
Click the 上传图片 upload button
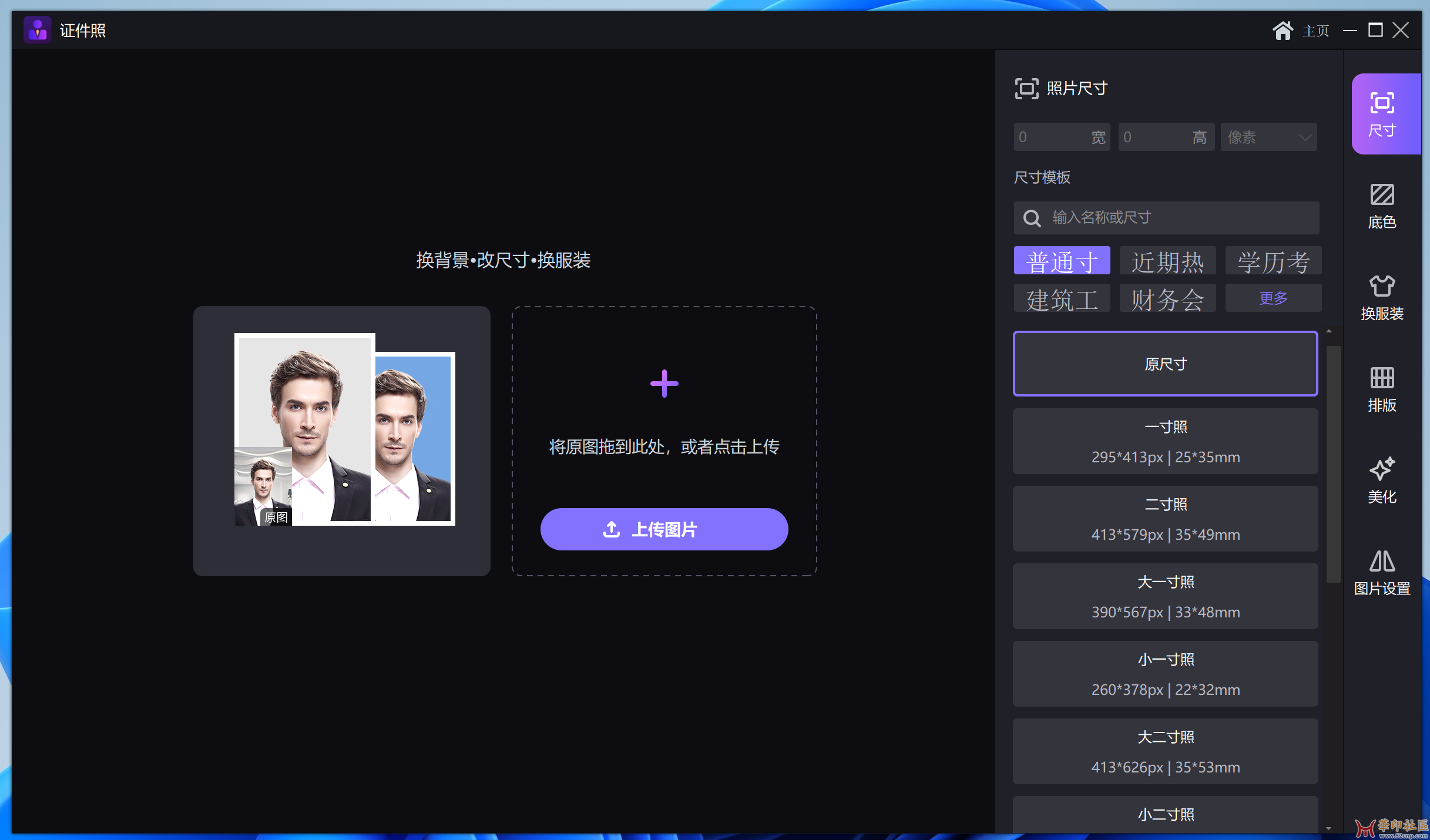click(664, 529)
